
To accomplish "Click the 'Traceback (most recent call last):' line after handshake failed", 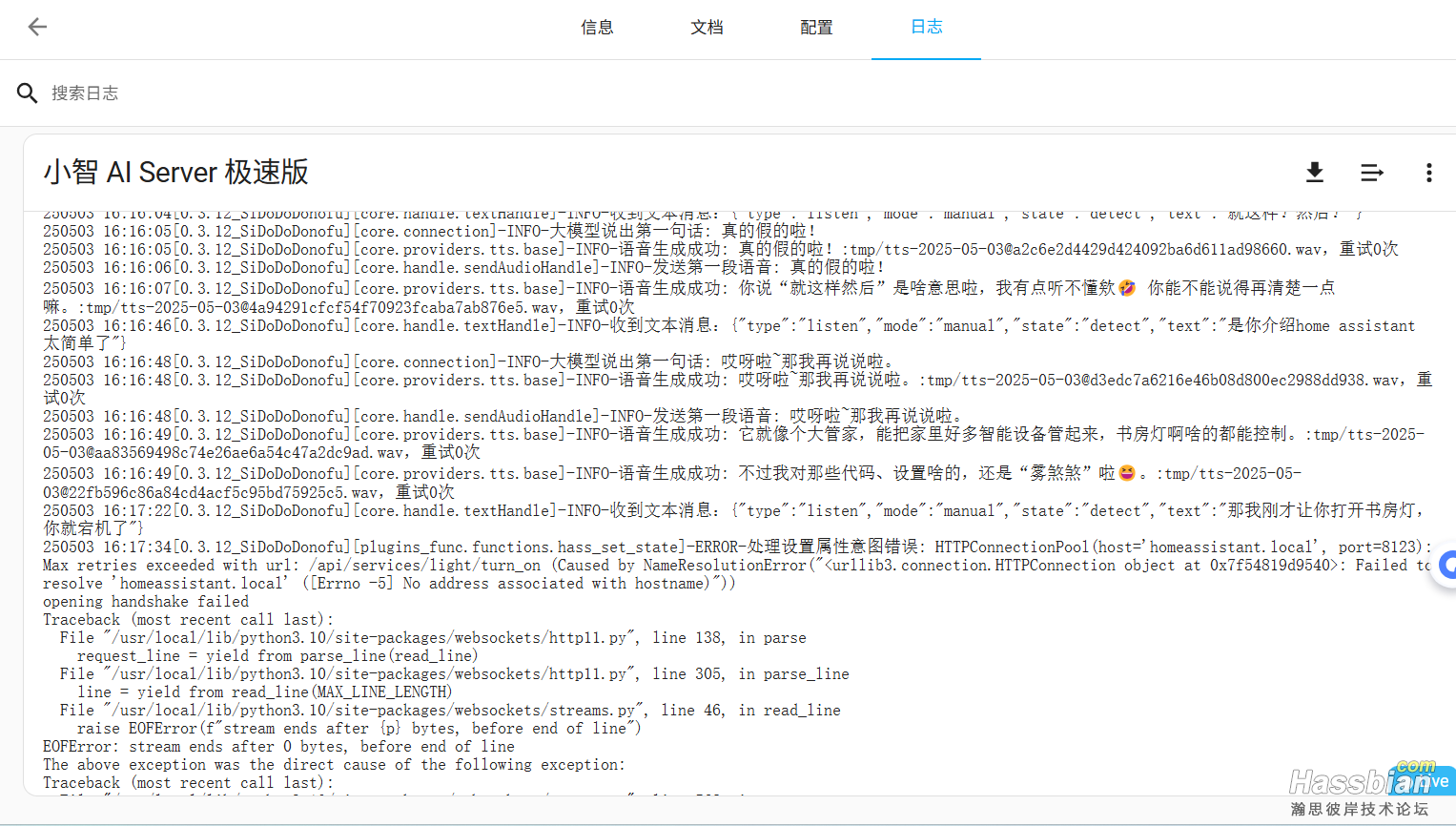I will pos(188,620).
